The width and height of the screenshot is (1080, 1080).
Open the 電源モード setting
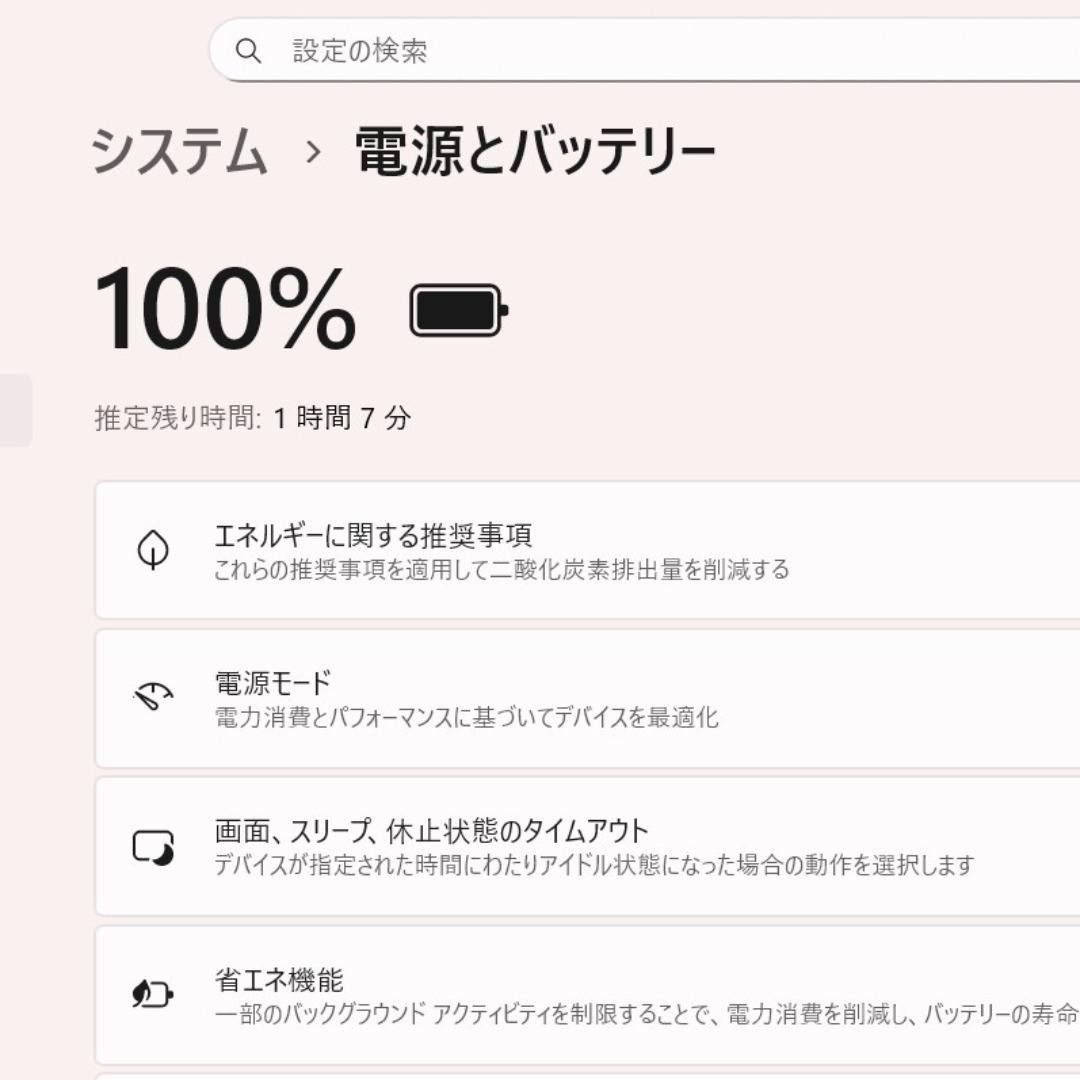click(587, 698)
